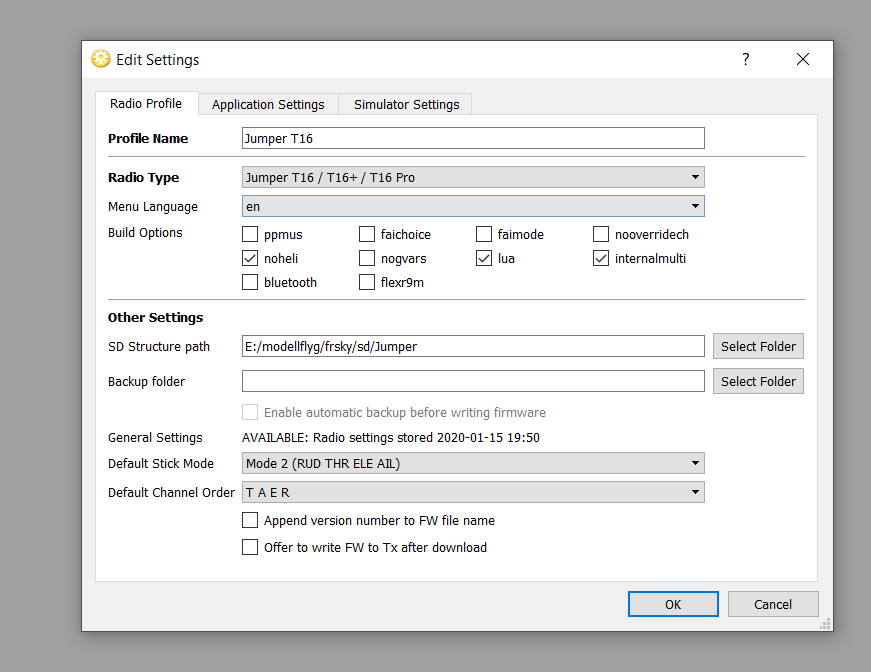
Task: Click inside the Profile Name text field
Action: (x=473, y=138)
